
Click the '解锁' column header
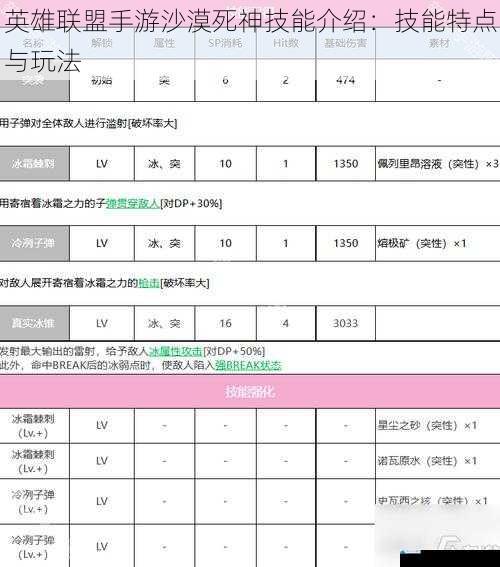[x=102, y=43]
